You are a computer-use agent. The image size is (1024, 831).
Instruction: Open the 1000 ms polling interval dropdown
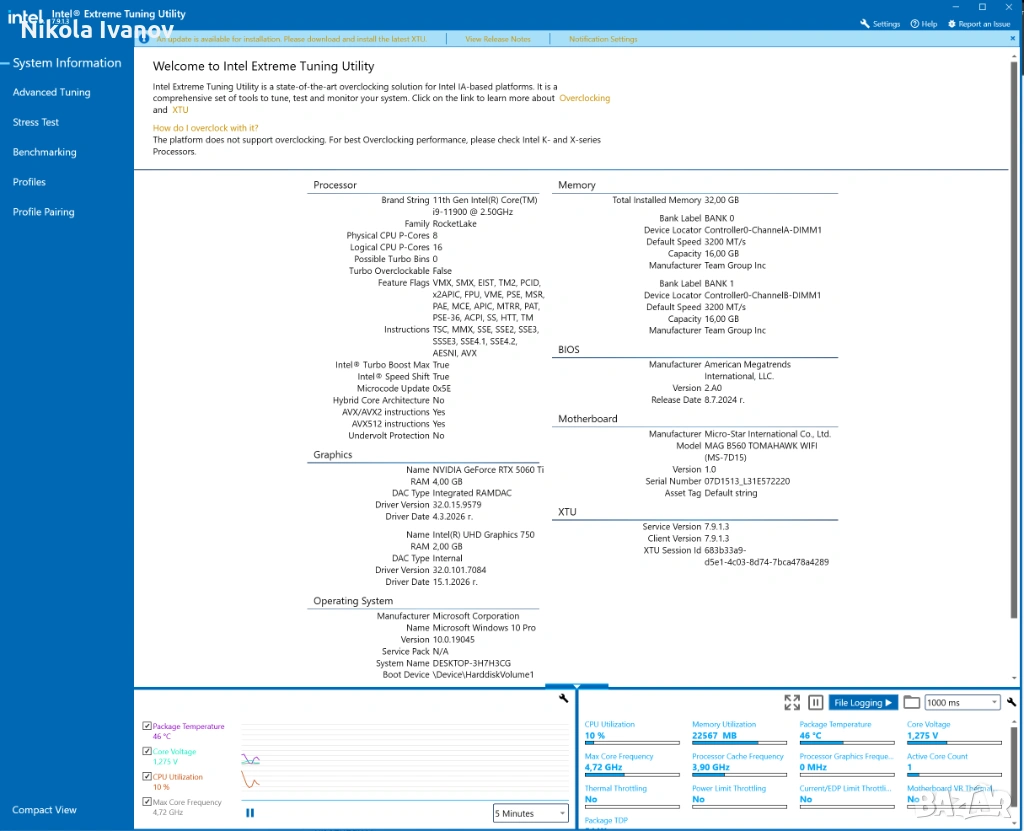962,703
